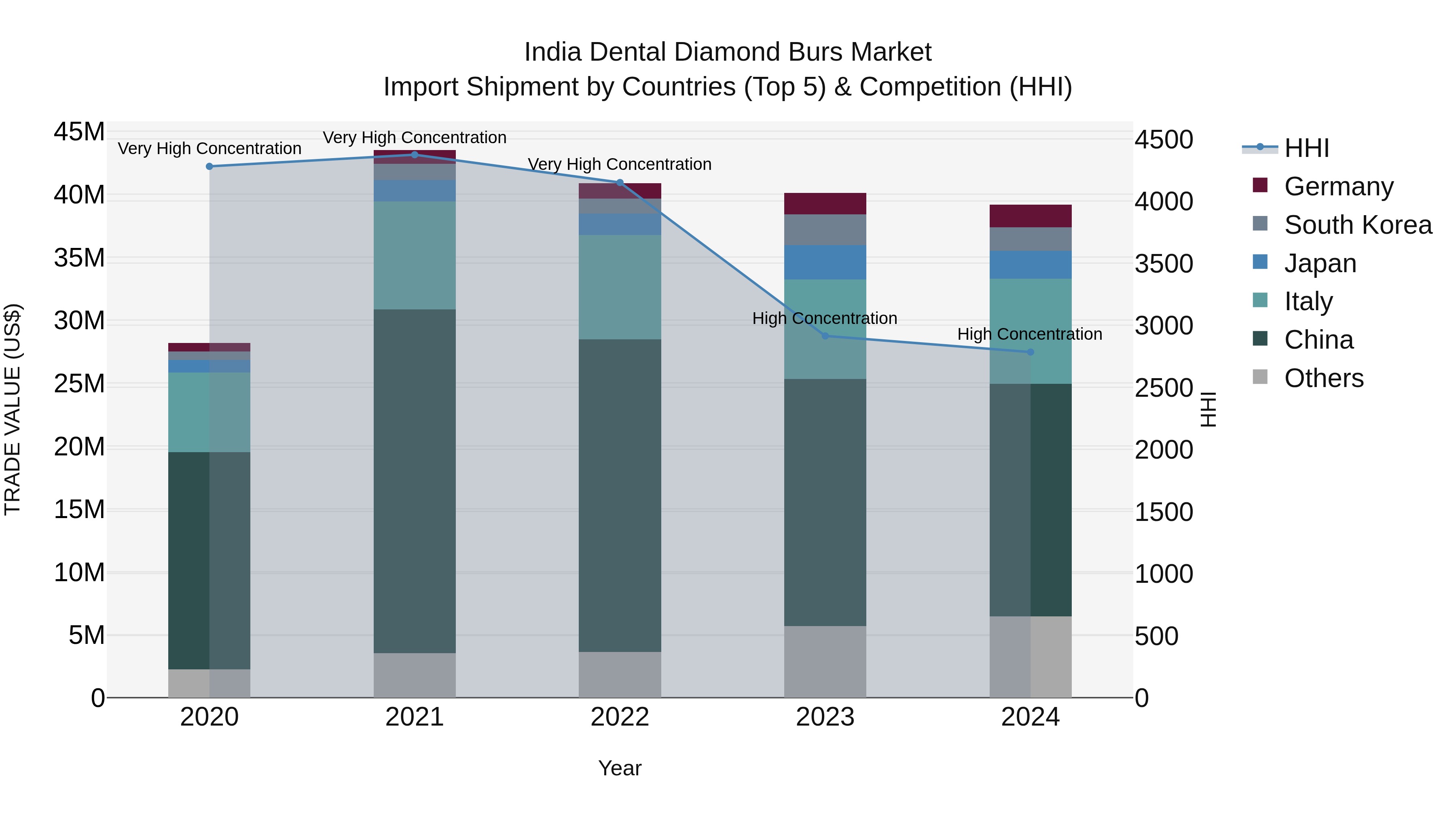Click the Germany segment of 2023 bar
Viewport: 1456px width, 819px height.
pyautogui.click(x=825, y=203)
